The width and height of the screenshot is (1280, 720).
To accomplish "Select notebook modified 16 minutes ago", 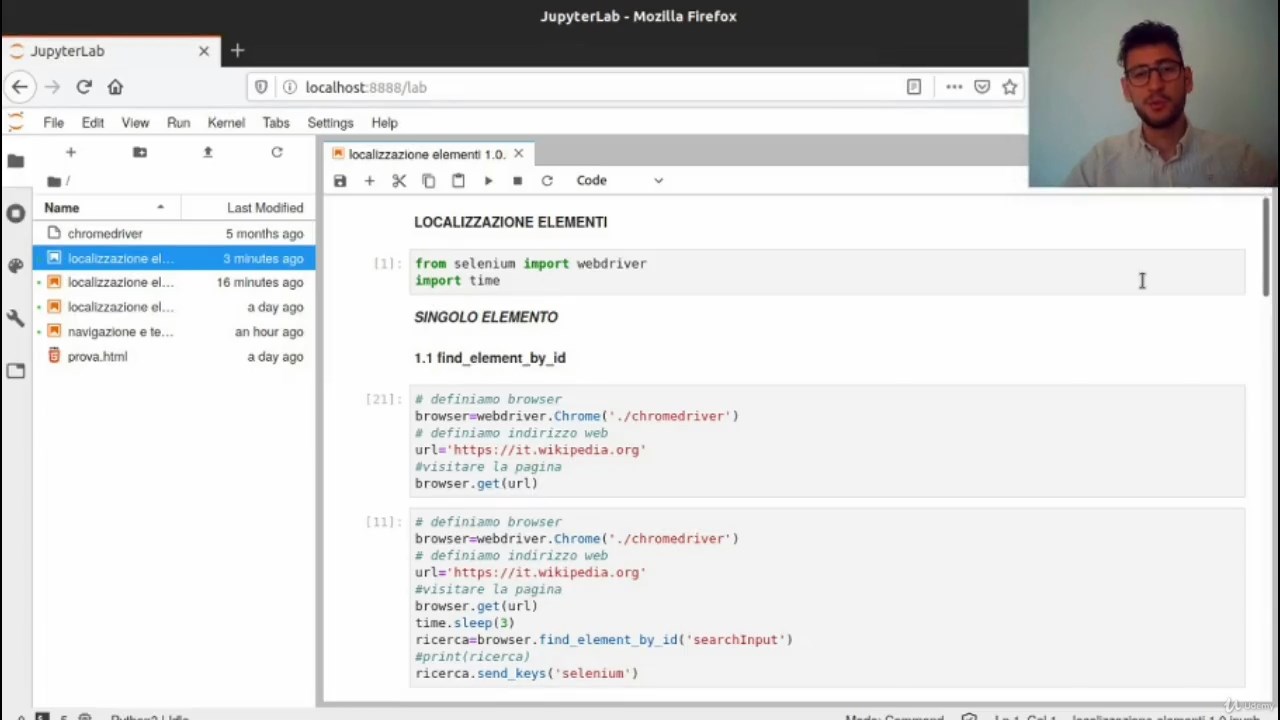I will coord(174,282).
